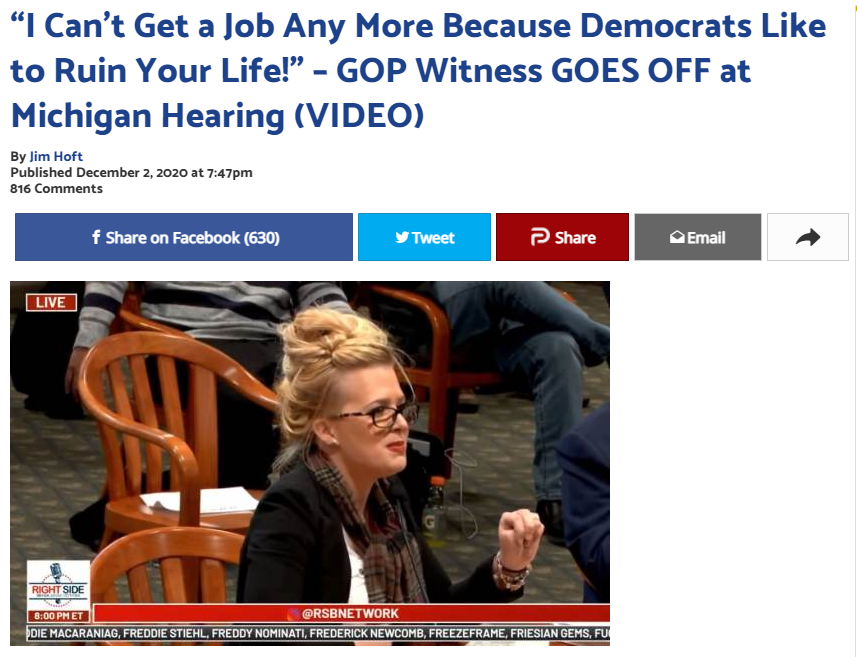The height and width of the screenshot is (657, 857).
Task: Click the Twitter bird icon
Action: coord(402,238)
